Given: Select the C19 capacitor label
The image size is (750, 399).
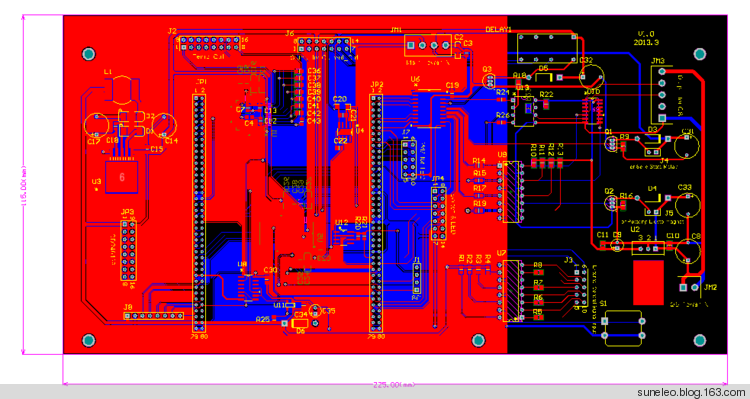Looking at the screenshot, I should [452, 85].
